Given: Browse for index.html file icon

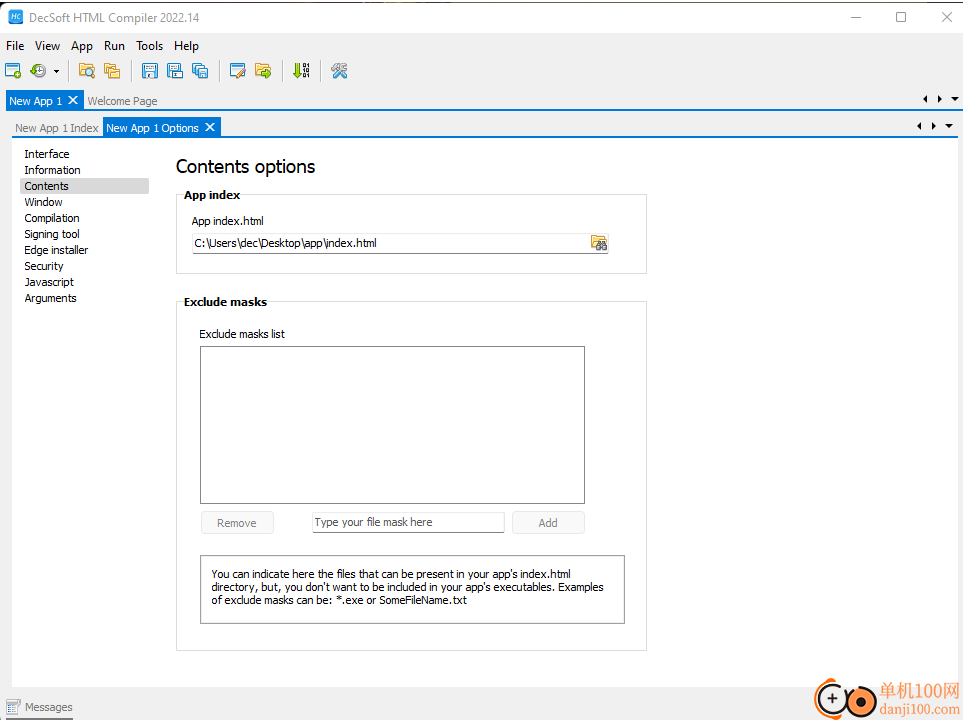Looking at the screenshot, I should click(599, 243).
